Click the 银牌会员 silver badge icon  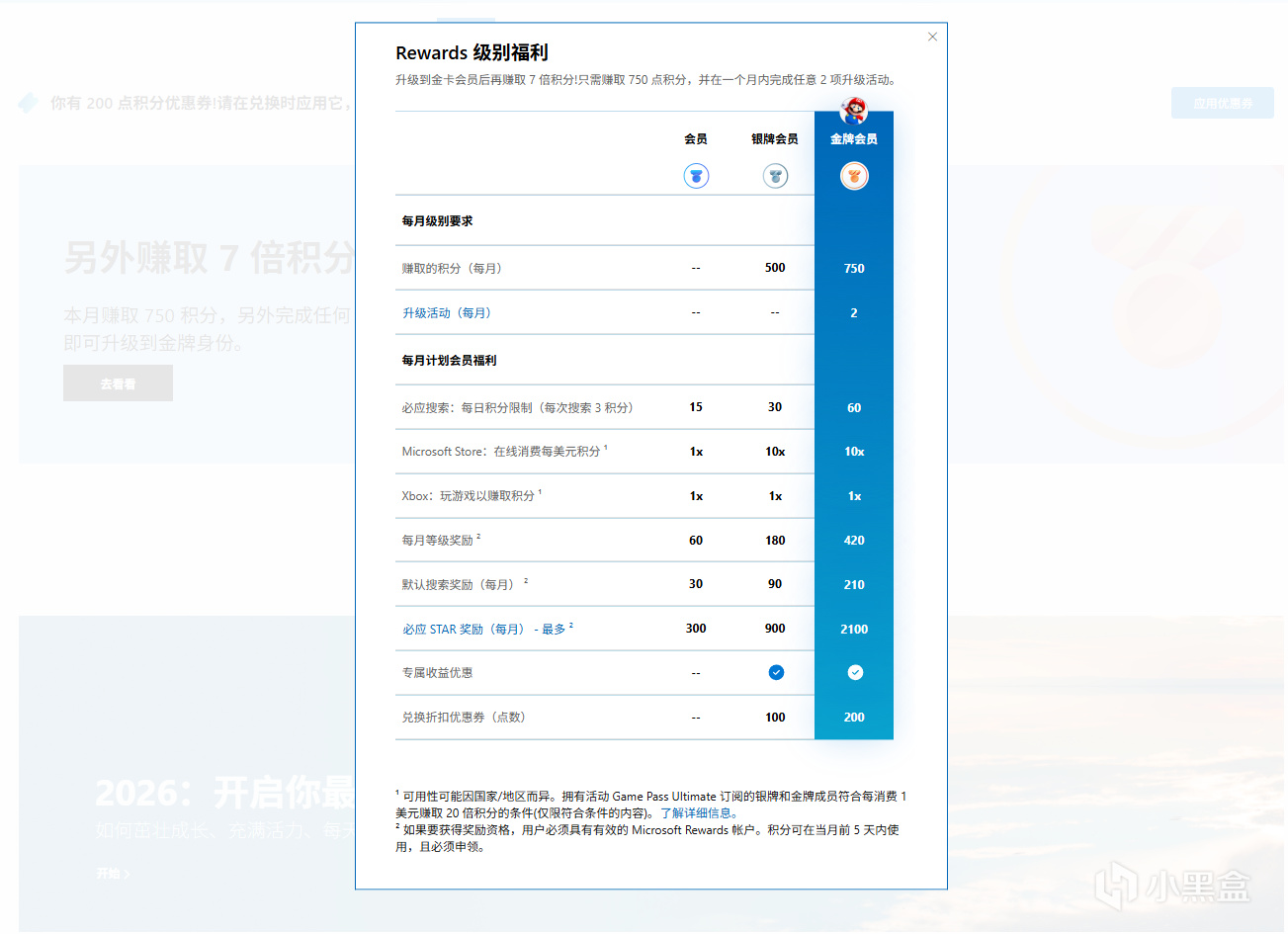click(x=775, y=176)
